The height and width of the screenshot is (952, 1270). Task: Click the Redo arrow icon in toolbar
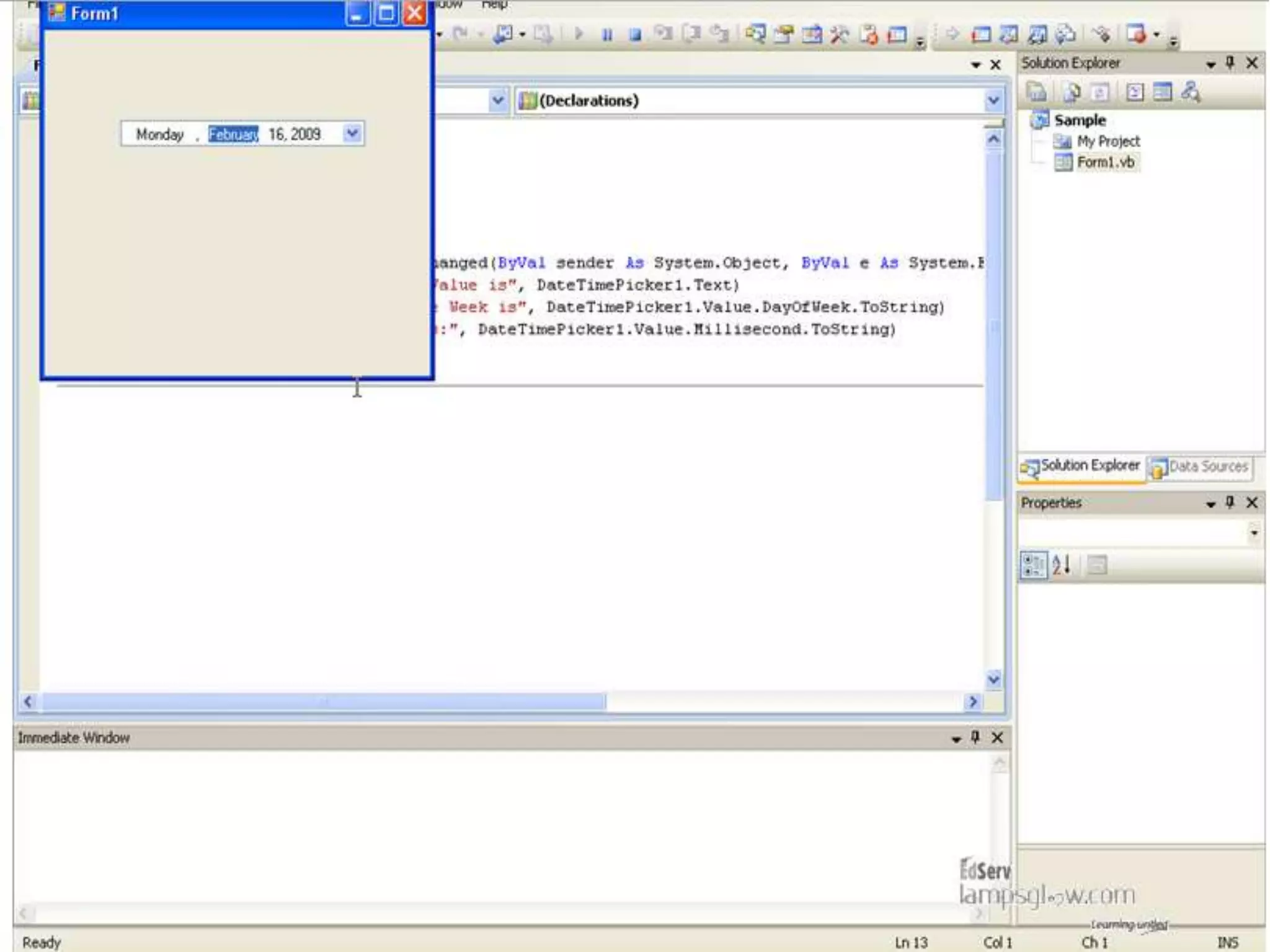(x=460, y=33)
